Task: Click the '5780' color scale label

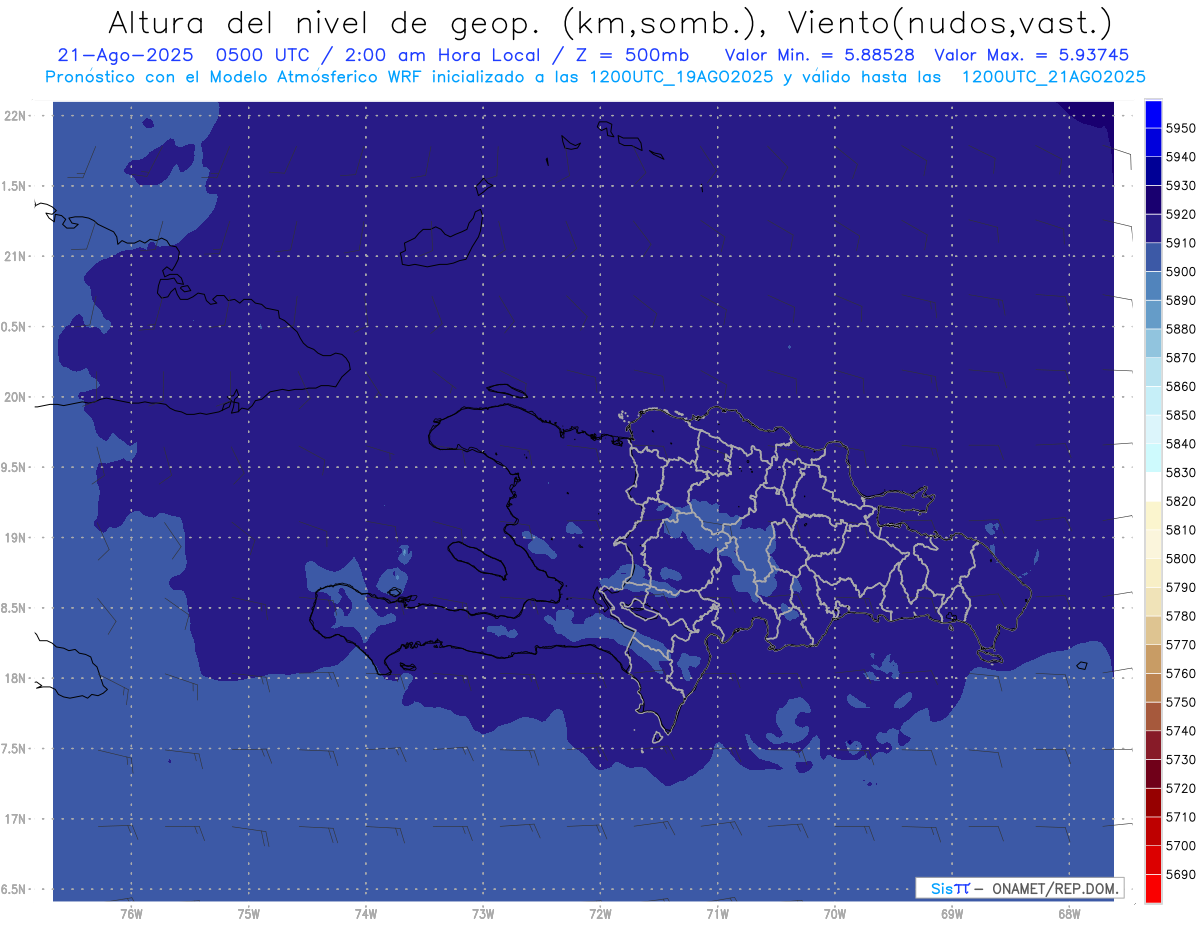Action: click(1180, 616)
